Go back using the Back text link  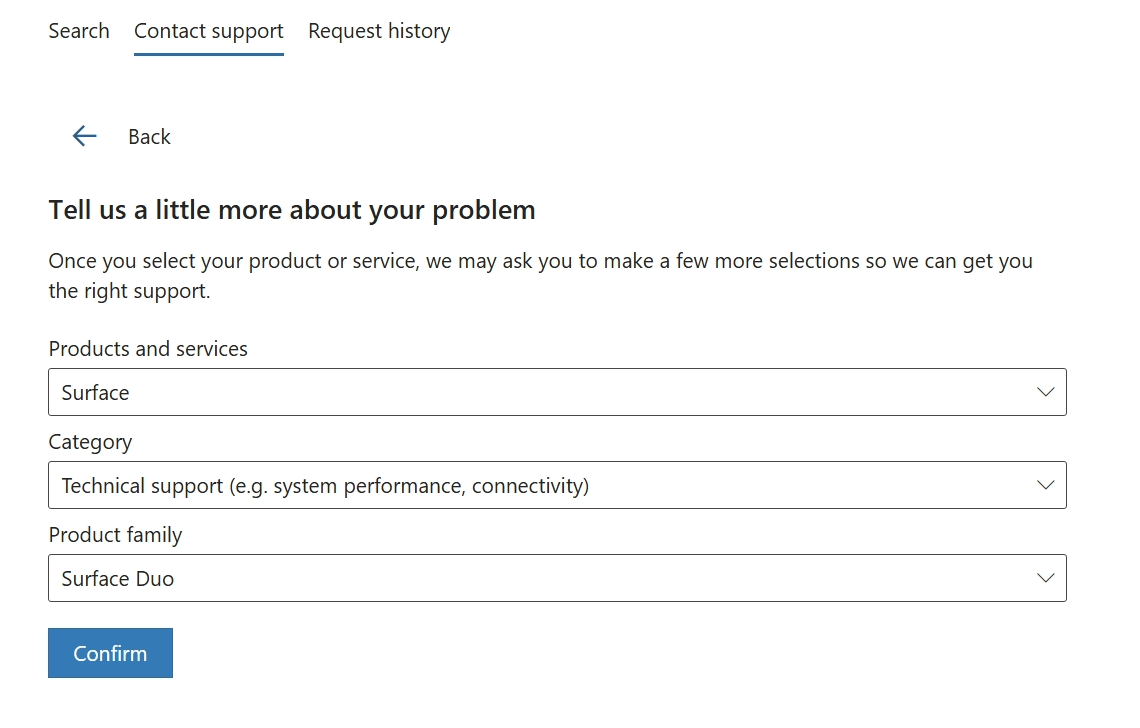(149, 137)
